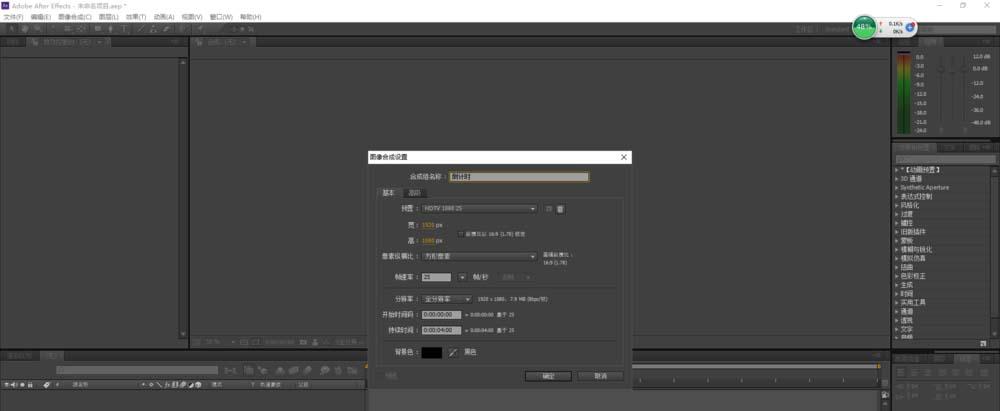Switch to the Advanced tab in the dialog
The width and height of the screenshot is (1000, 411).
[415, 193]
